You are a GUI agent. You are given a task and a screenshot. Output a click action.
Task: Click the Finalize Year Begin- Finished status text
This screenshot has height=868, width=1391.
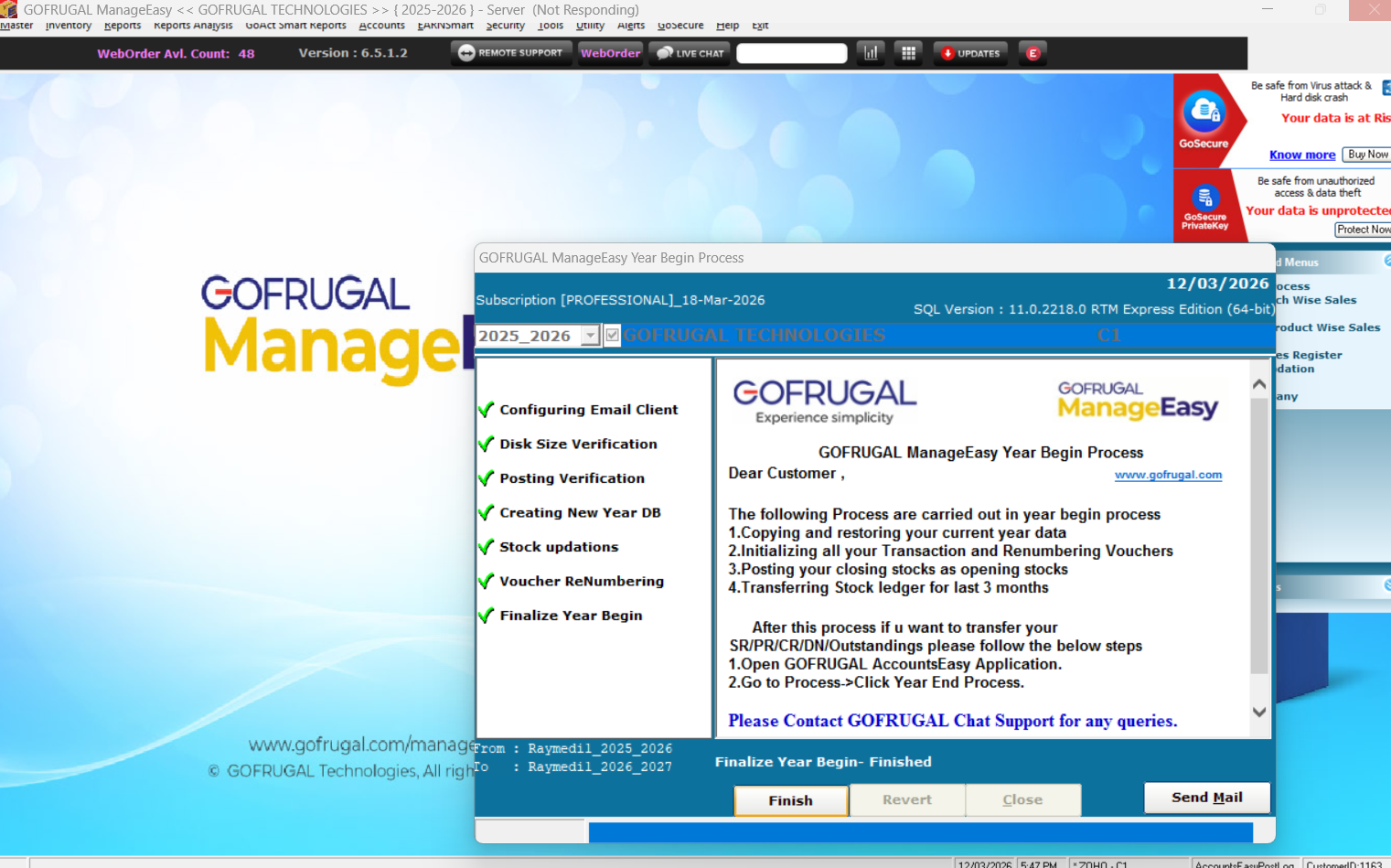(823, 762)
